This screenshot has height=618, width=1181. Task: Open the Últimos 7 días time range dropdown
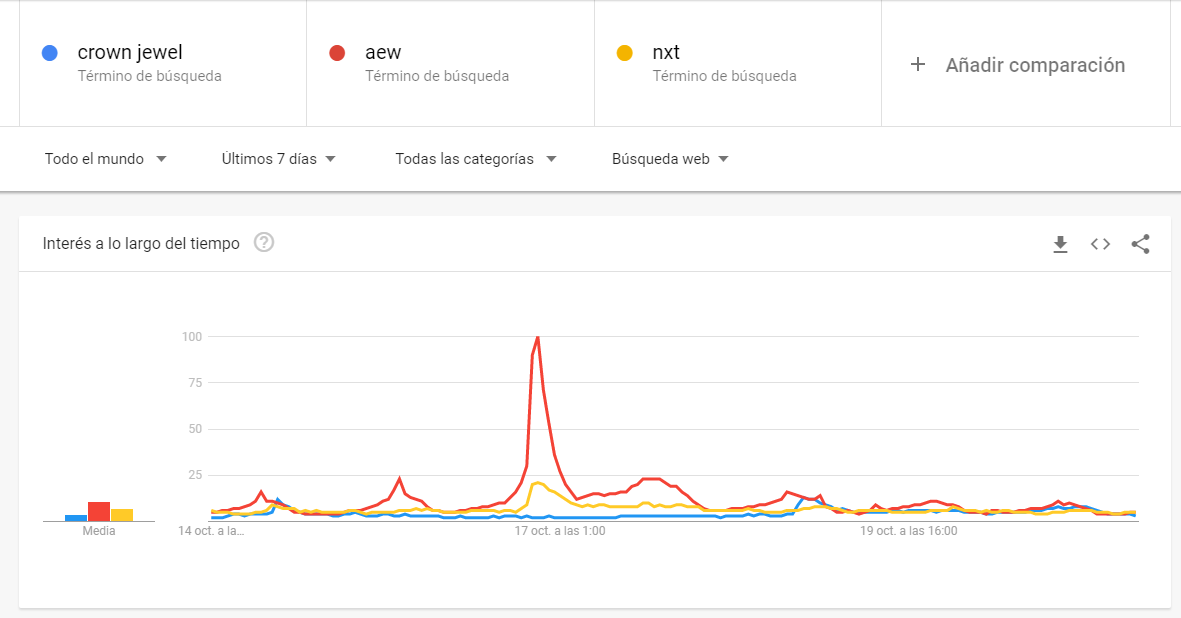(279, 159)
